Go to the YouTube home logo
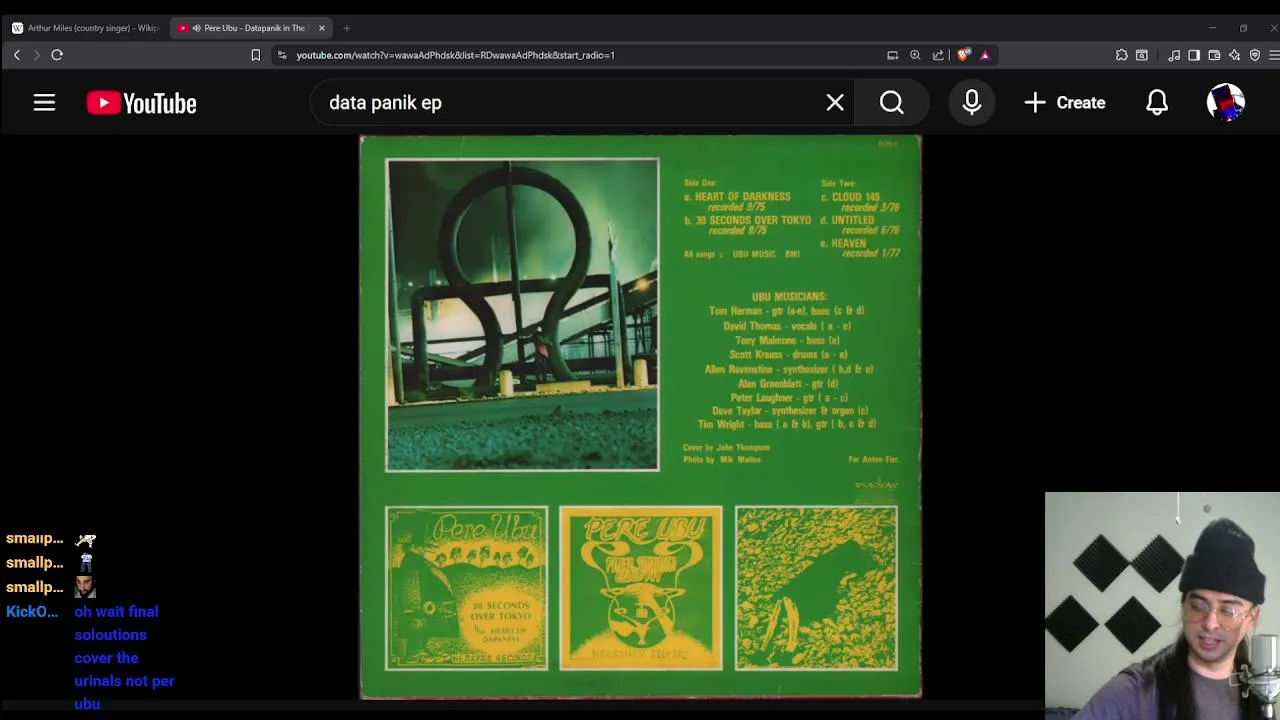This screenshot has width=1280, height=720. coord(141,103)
